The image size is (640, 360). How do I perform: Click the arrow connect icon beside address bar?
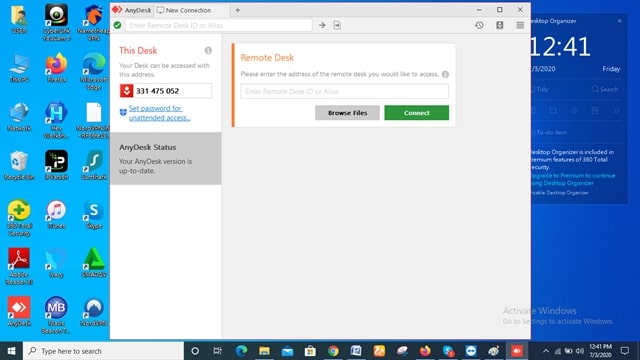tap(322, 25)
